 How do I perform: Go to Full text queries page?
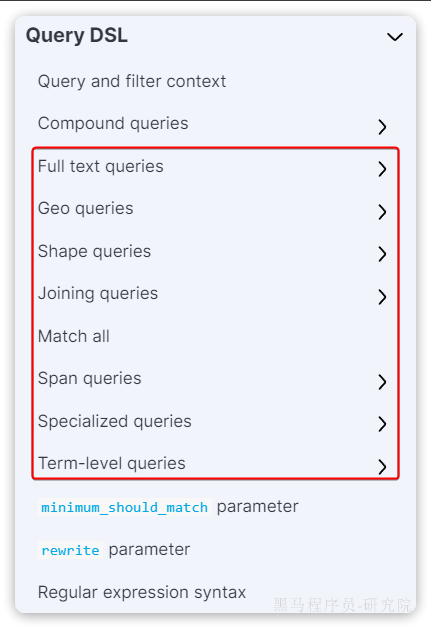point(100,166)
